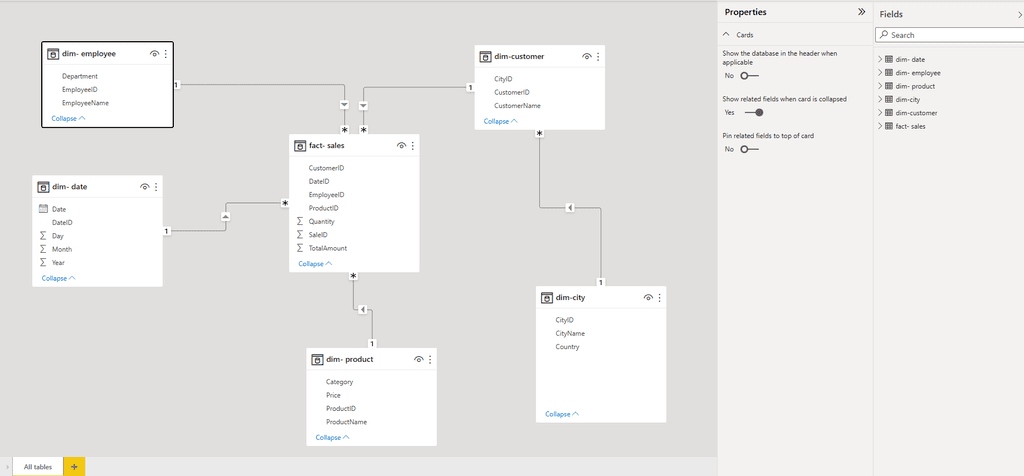Expand fact- sales in Fields list

[880, 126]
